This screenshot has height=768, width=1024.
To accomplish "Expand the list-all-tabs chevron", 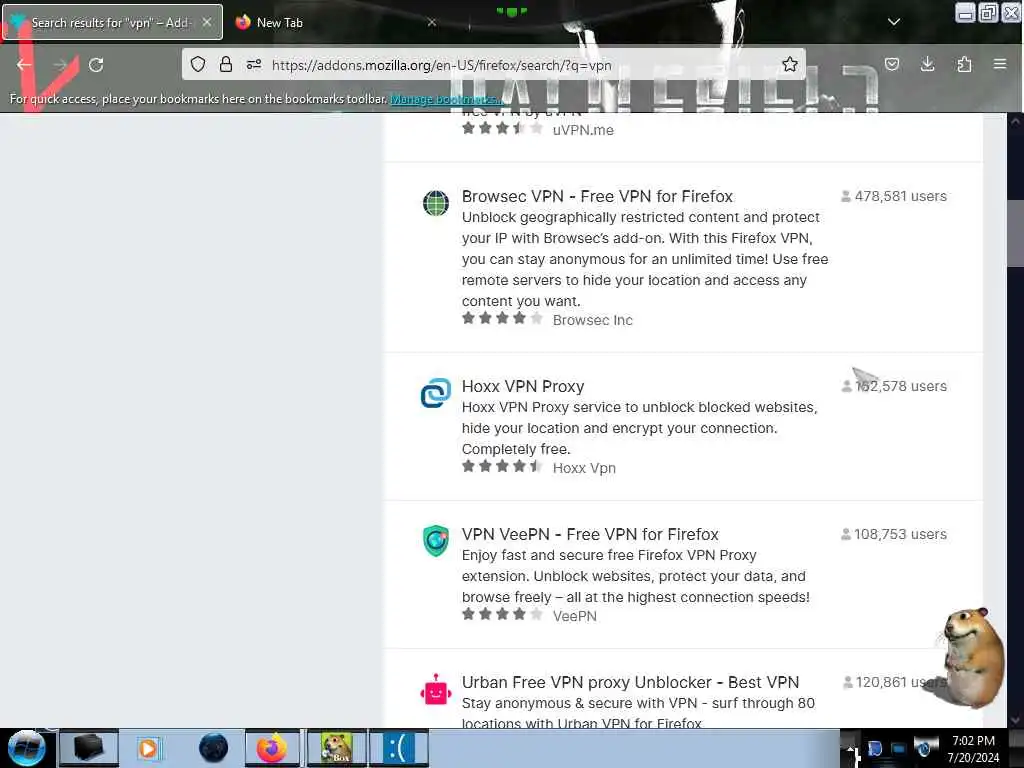I will (x=894, y=22).
